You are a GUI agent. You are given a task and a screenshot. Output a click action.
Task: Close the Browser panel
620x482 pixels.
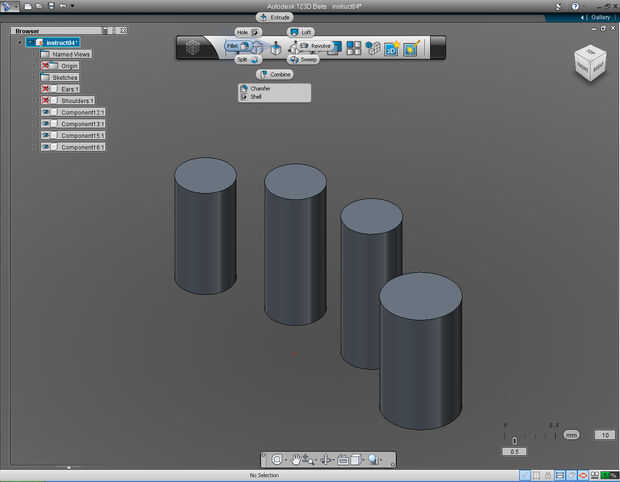[x=123, y=30]
